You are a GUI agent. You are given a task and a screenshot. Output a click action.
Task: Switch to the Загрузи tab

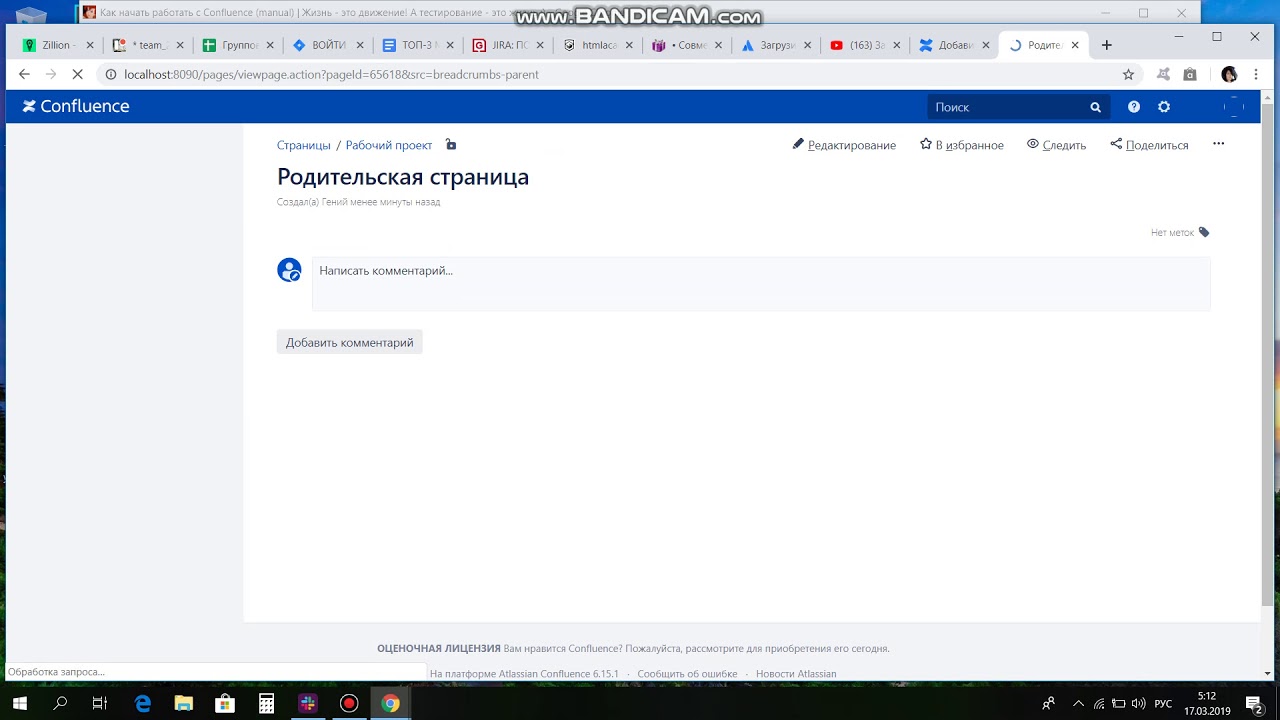pos(776,45)
